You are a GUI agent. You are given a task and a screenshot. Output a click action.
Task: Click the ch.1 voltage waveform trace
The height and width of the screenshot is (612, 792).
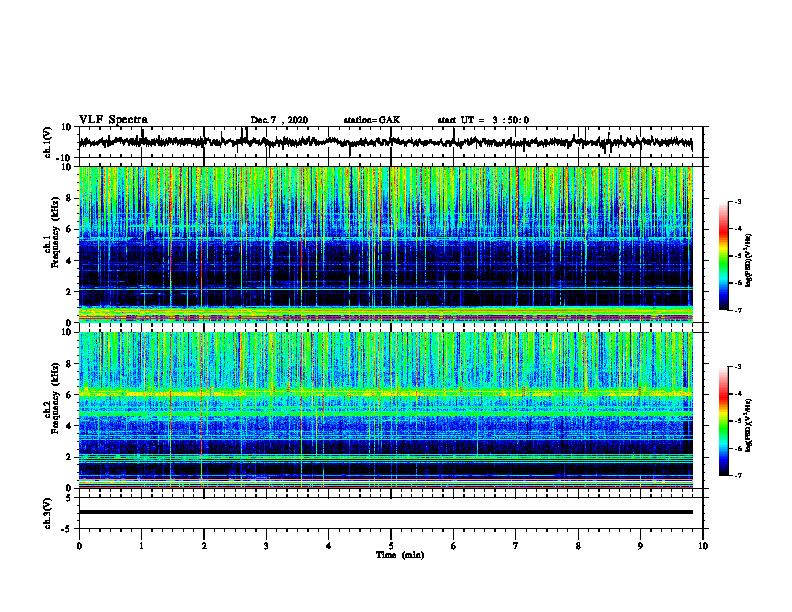tap(385, 142)
